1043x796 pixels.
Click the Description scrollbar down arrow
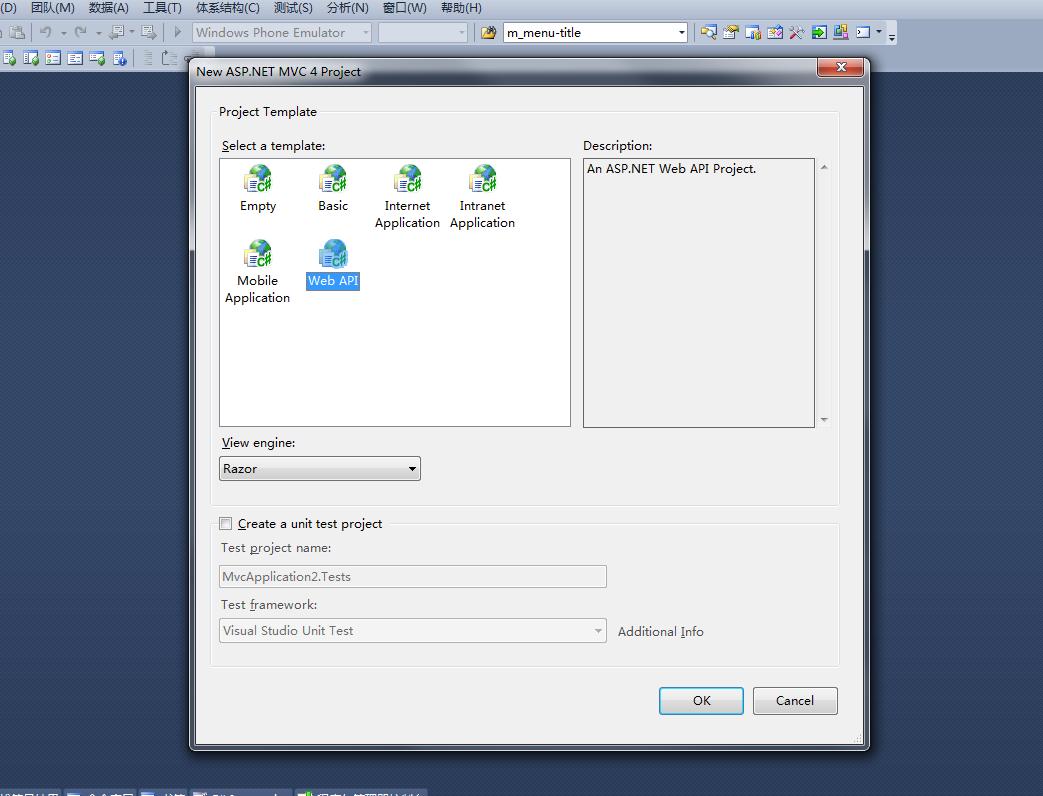[824, 420]
